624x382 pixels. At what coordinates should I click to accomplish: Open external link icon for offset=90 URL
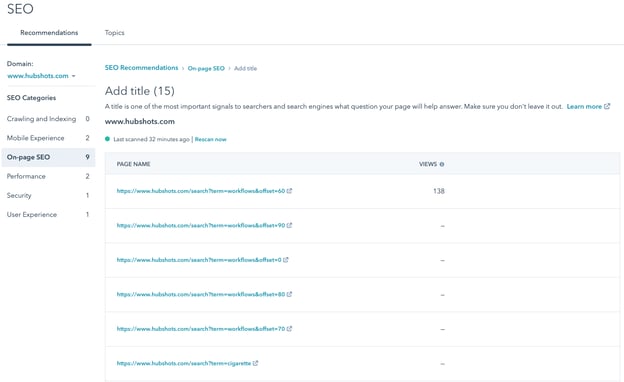[x=289, y=225]
